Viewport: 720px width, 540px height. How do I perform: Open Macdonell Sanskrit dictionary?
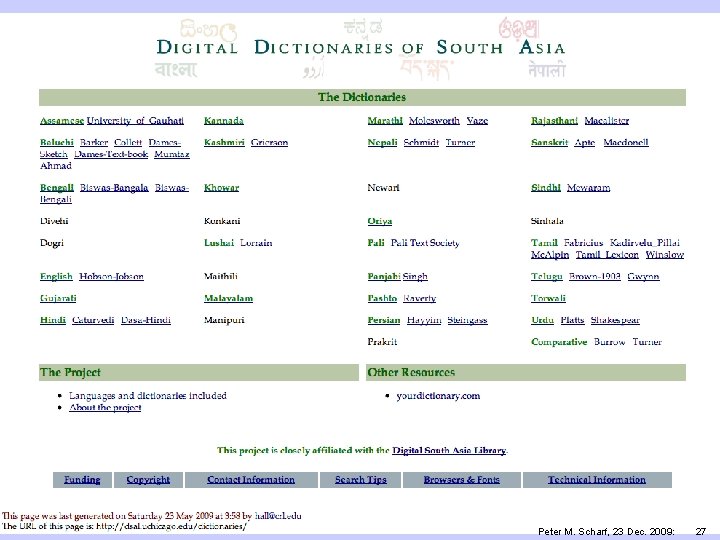626,142
